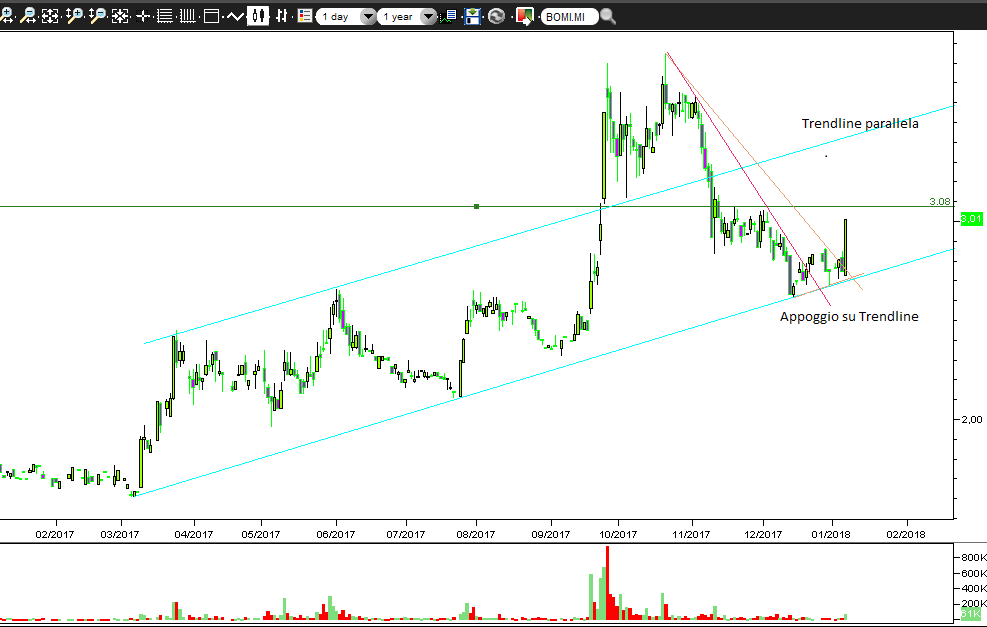Open the 1 day interval dropdown
This screenshot has height=627, width=987.
[x=346, y=16]
